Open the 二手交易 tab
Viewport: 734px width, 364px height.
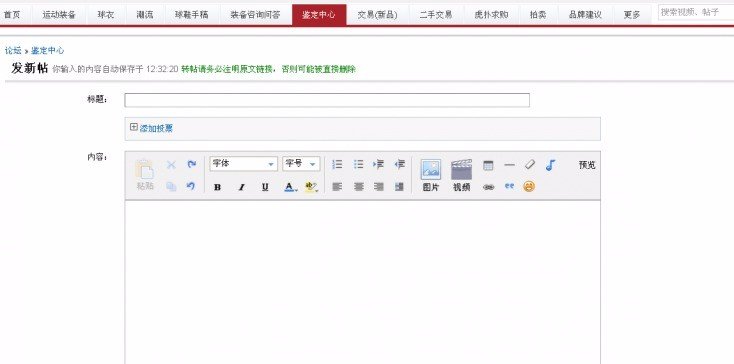coord(436,15)
